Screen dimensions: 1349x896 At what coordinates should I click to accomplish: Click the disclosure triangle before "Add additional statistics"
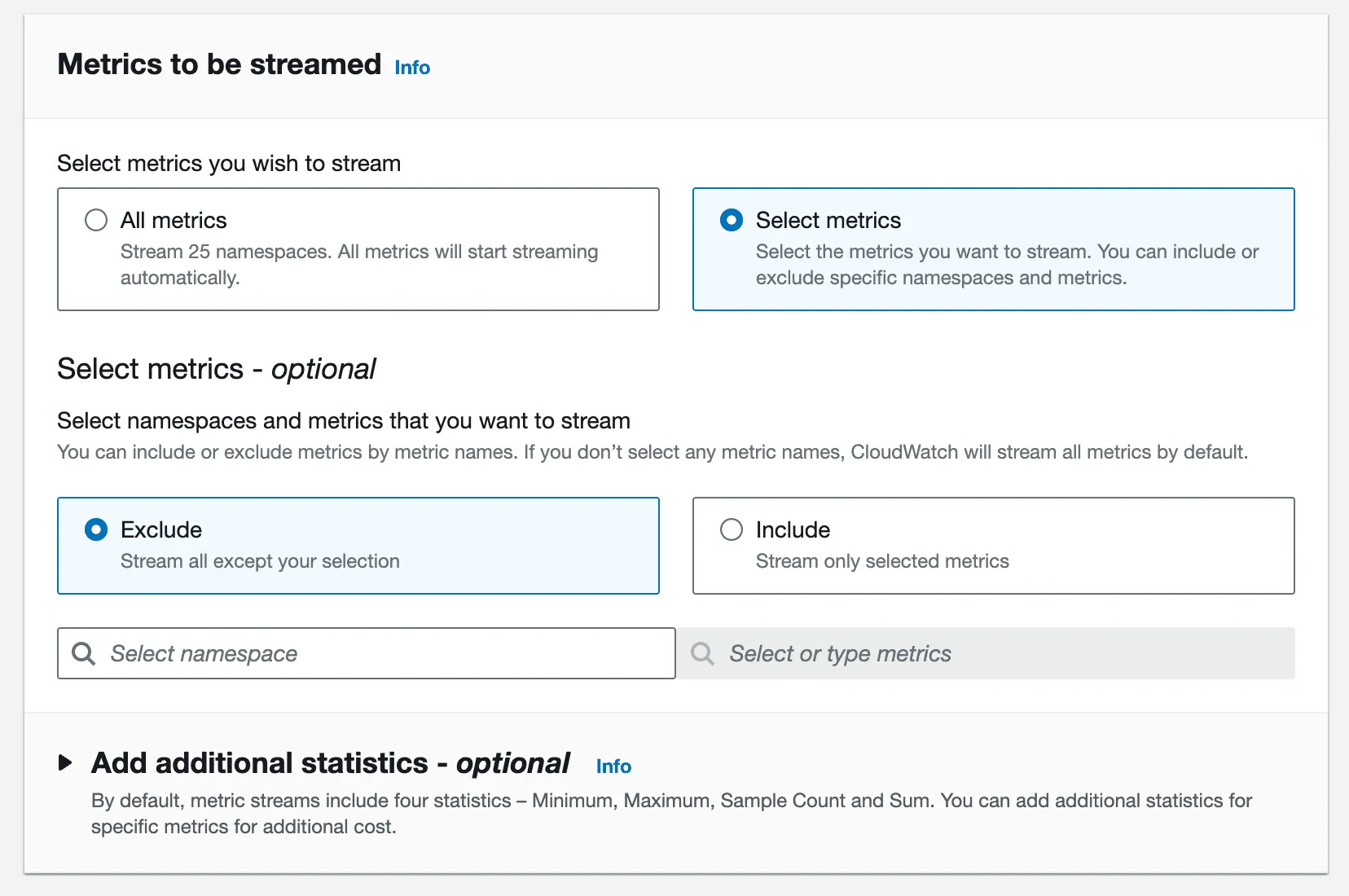pos(65,763)
